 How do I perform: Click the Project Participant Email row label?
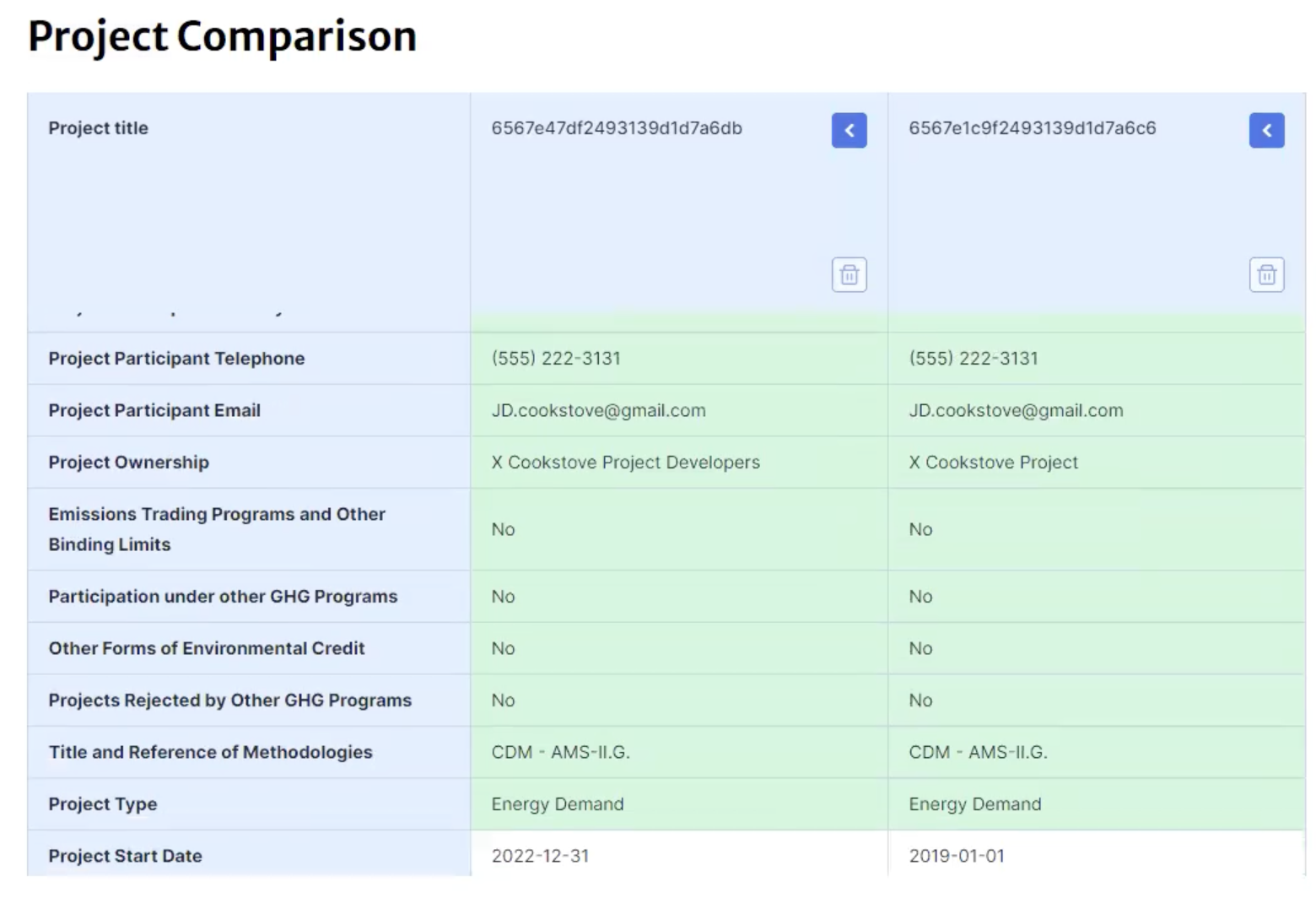pos(154,410)
